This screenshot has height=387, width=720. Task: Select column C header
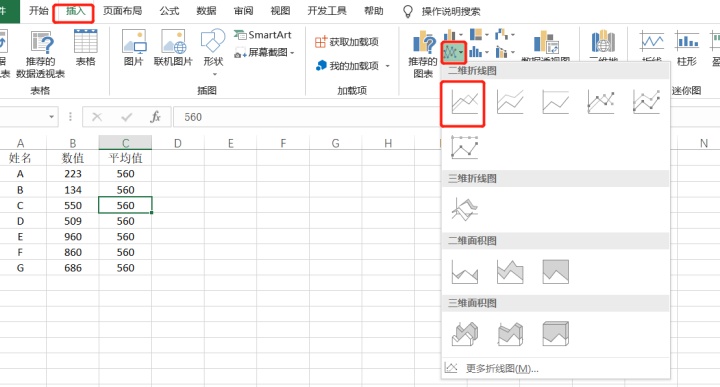[x=125, y=143]
